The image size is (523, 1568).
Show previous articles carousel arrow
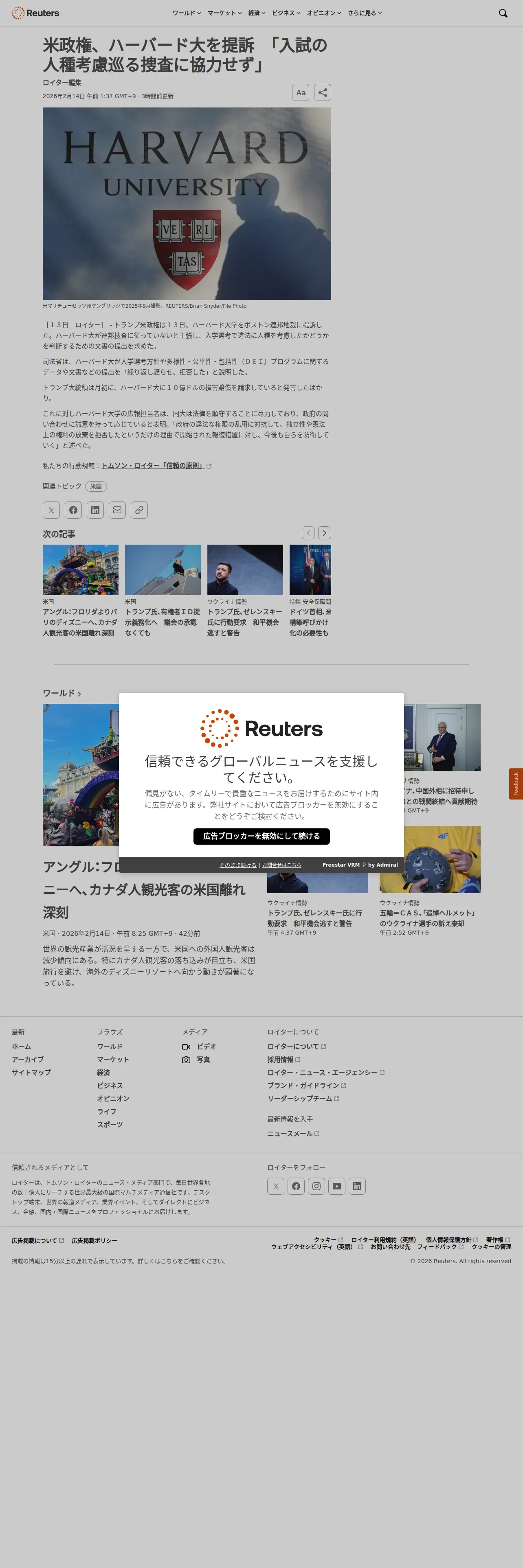click(309, 532)
